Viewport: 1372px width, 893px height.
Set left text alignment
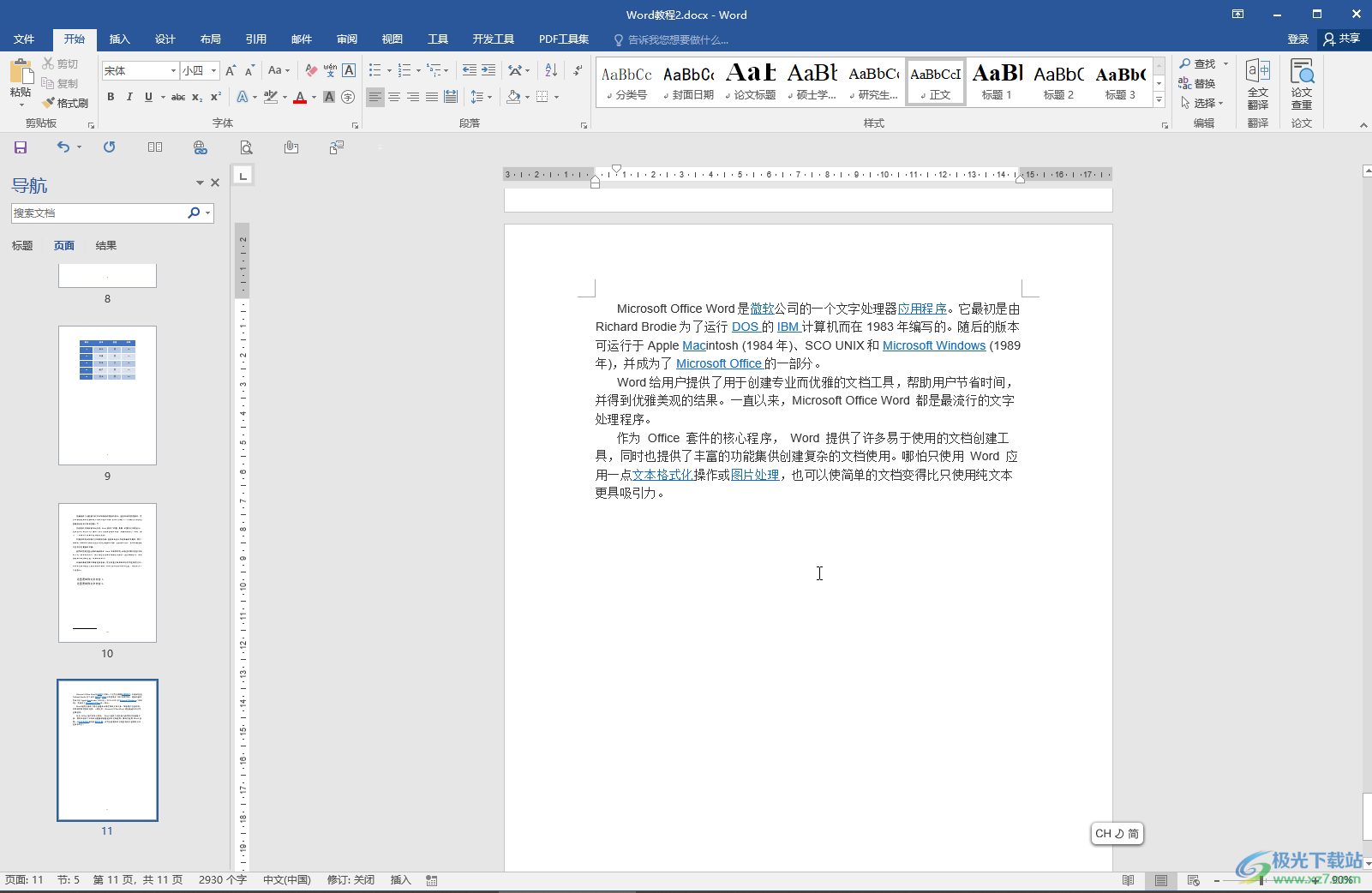[x=375, y=97]
